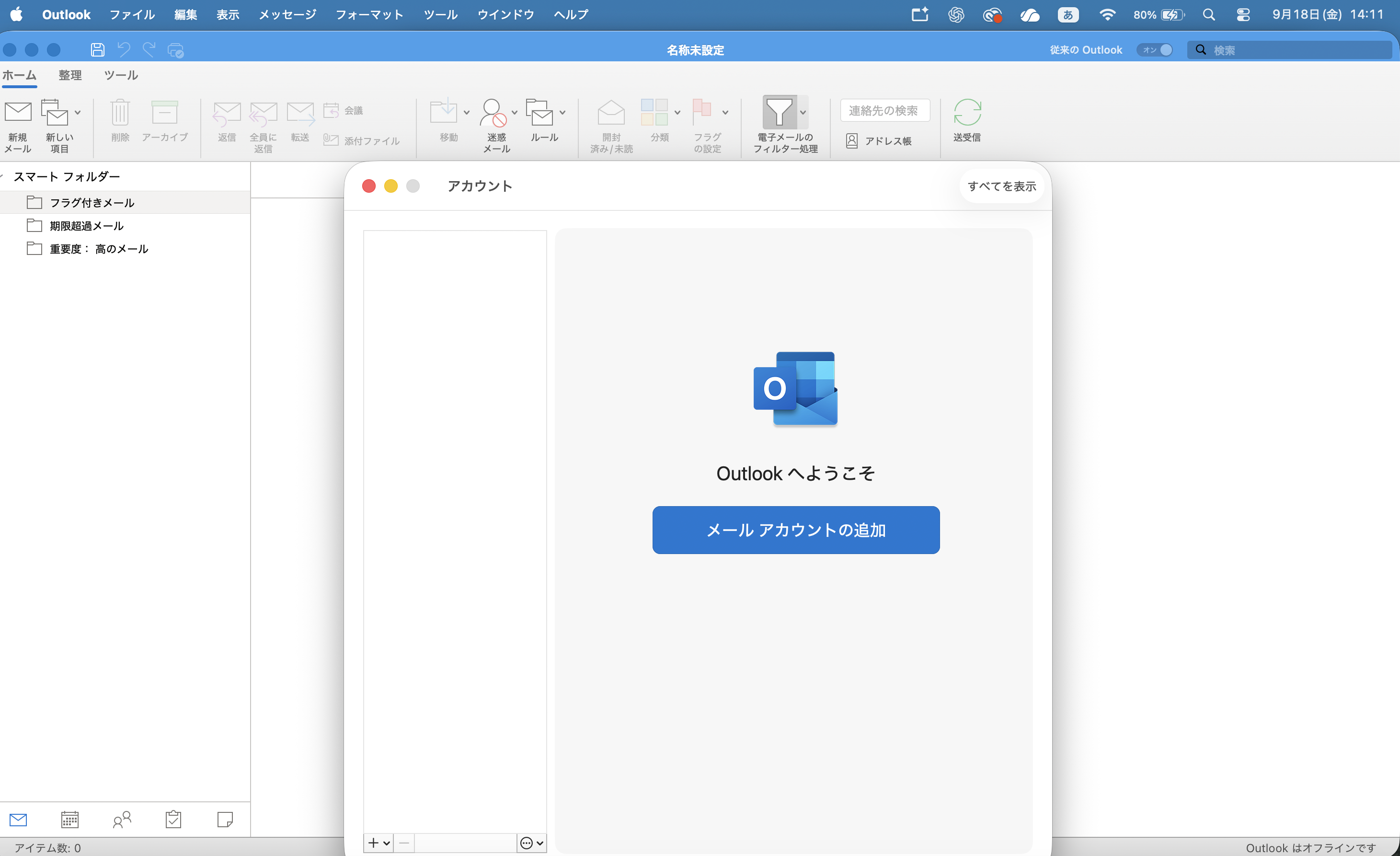Select the フラグ付きメール folder
The height and width of the screenshot is (856, 1400).
(125, 202)
